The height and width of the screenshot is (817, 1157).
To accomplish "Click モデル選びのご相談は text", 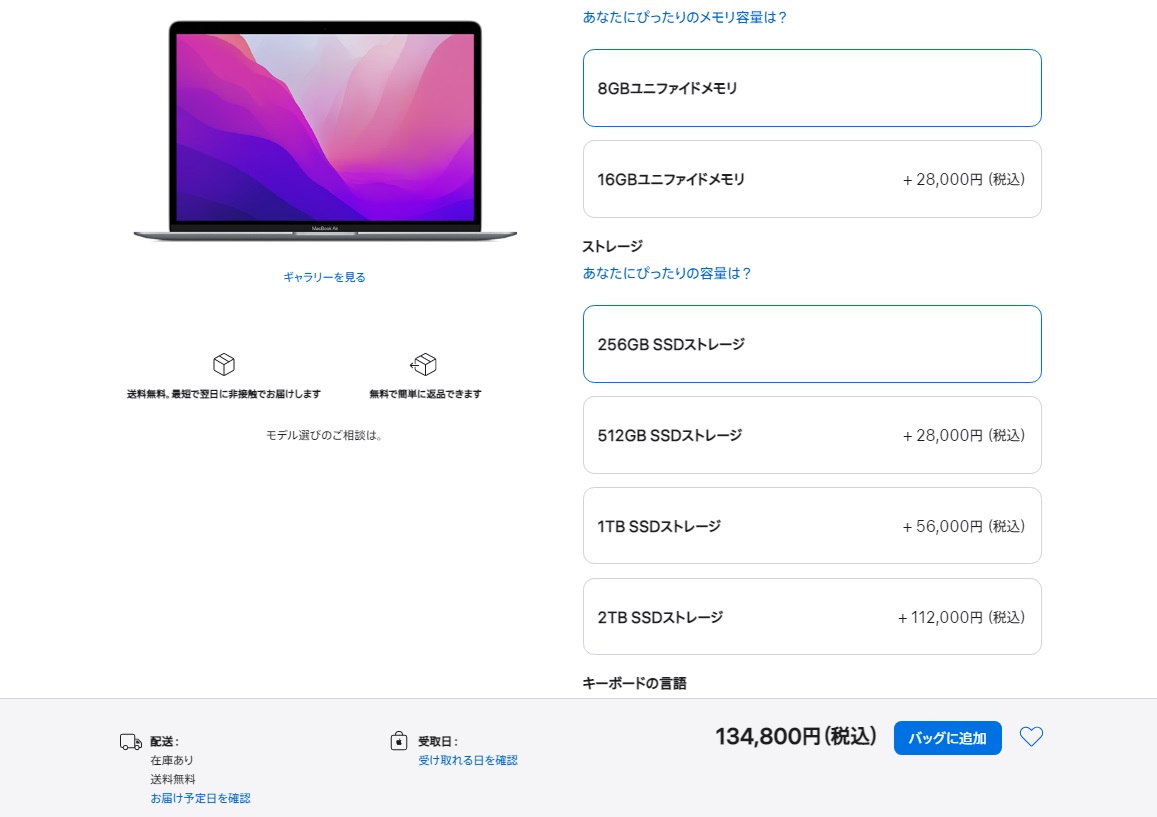I will pos(324,435).
